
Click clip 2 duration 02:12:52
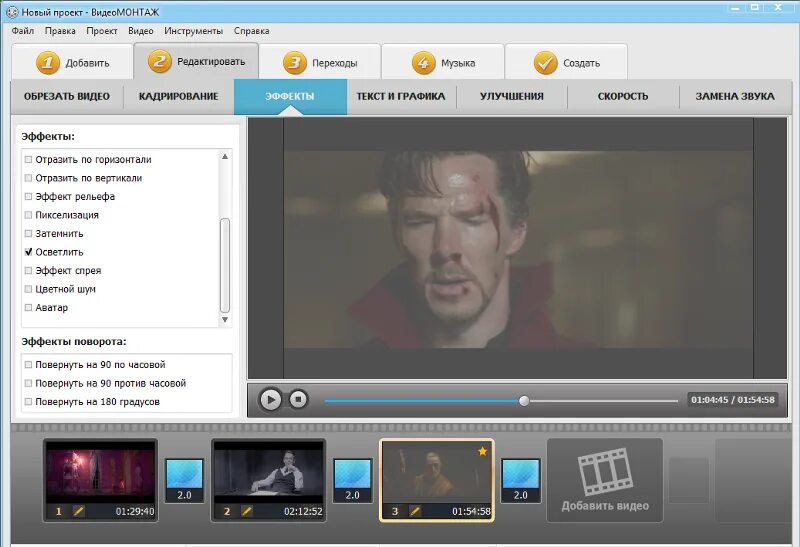[303, 511]
